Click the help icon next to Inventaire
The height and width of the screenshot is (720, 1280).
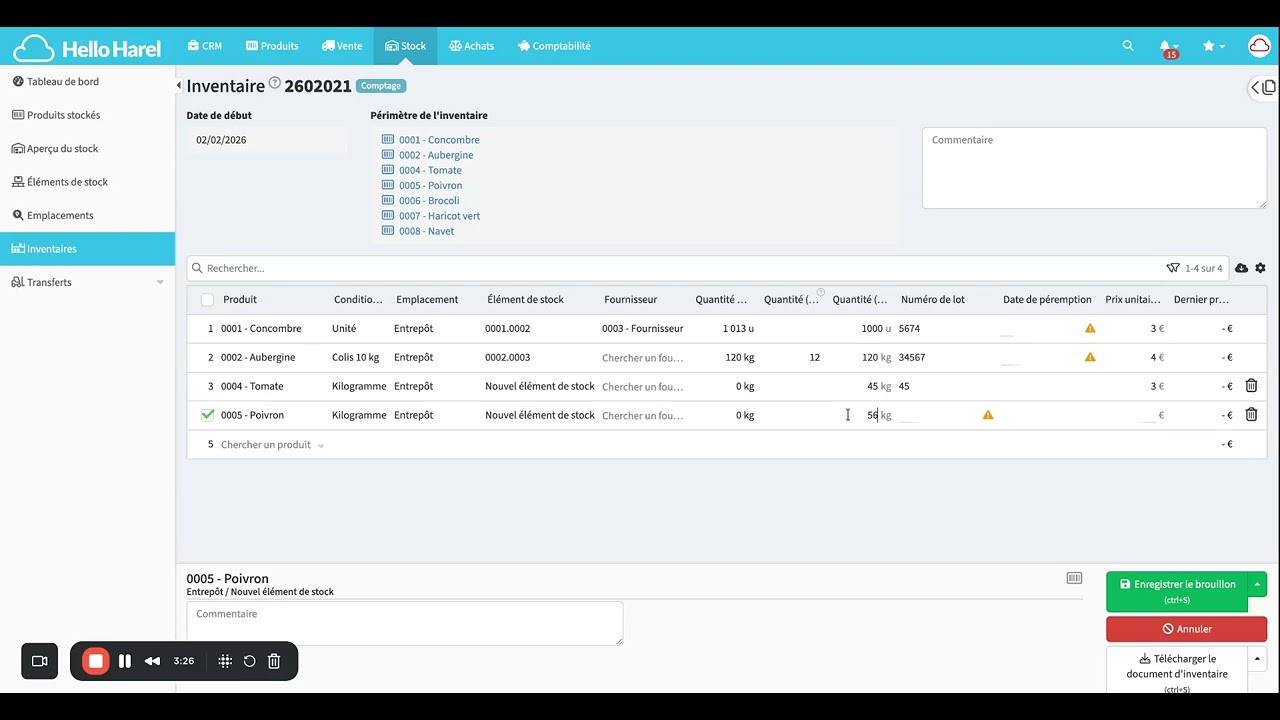click(x=275, y=83)
